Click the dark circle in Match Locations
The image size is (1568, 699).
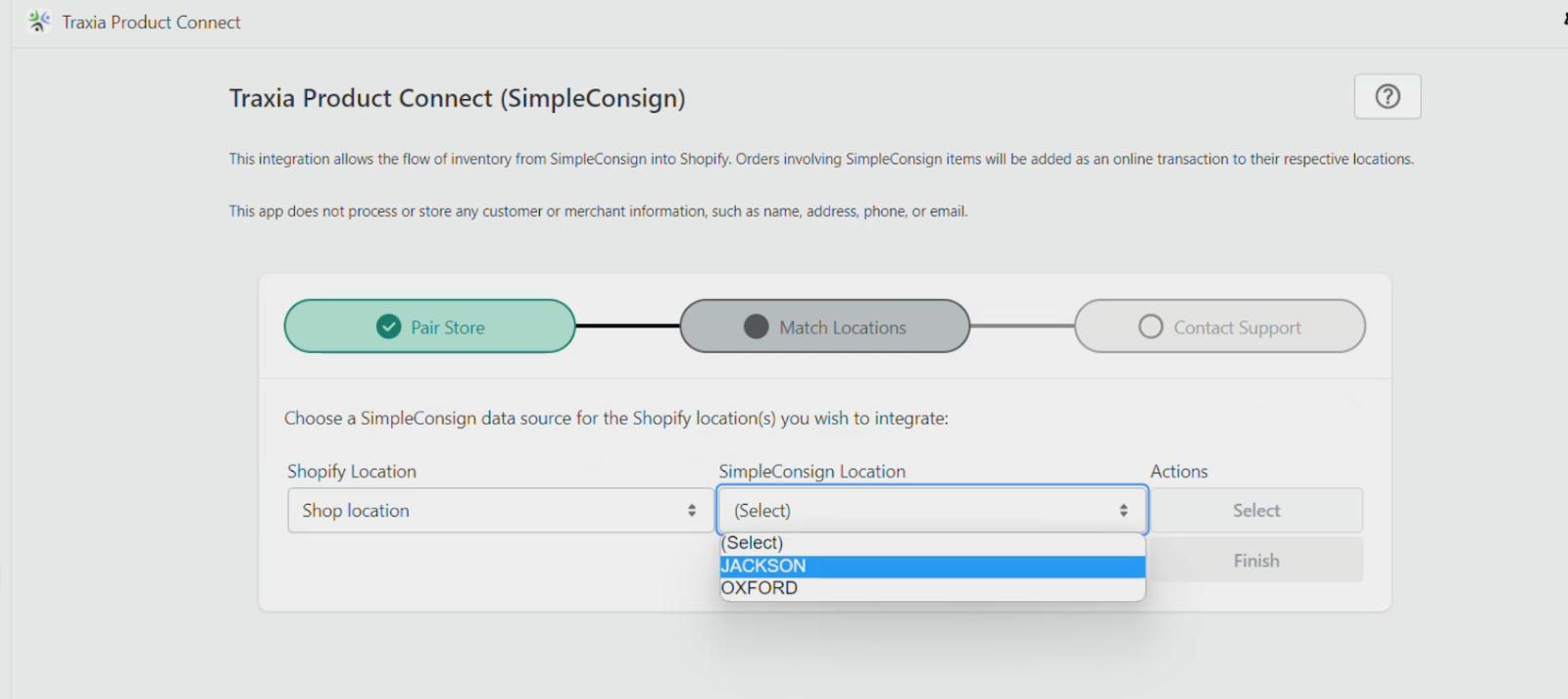[x=757, y=326]
